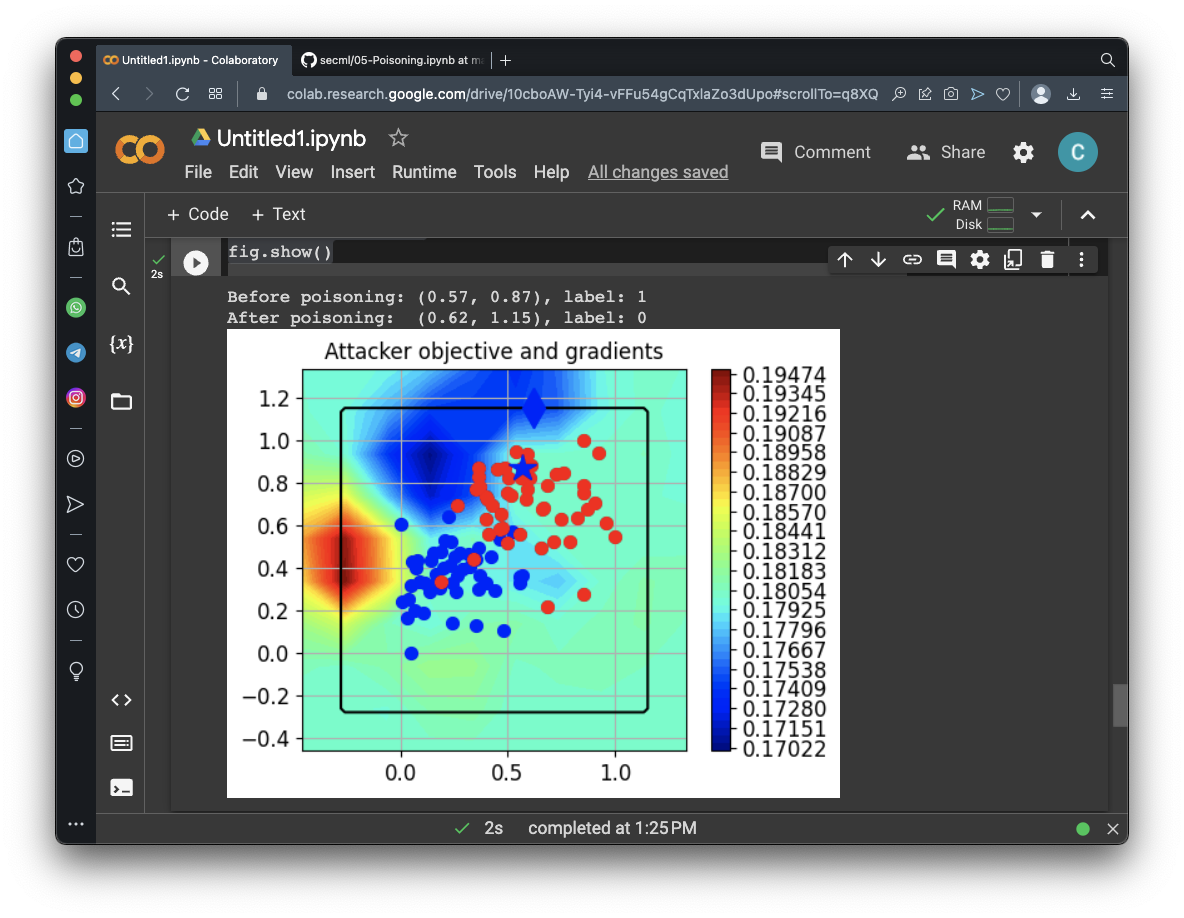Star the Untitled1.ipynb notebook
Viewport: 1184px width, 918px height.
398,138
